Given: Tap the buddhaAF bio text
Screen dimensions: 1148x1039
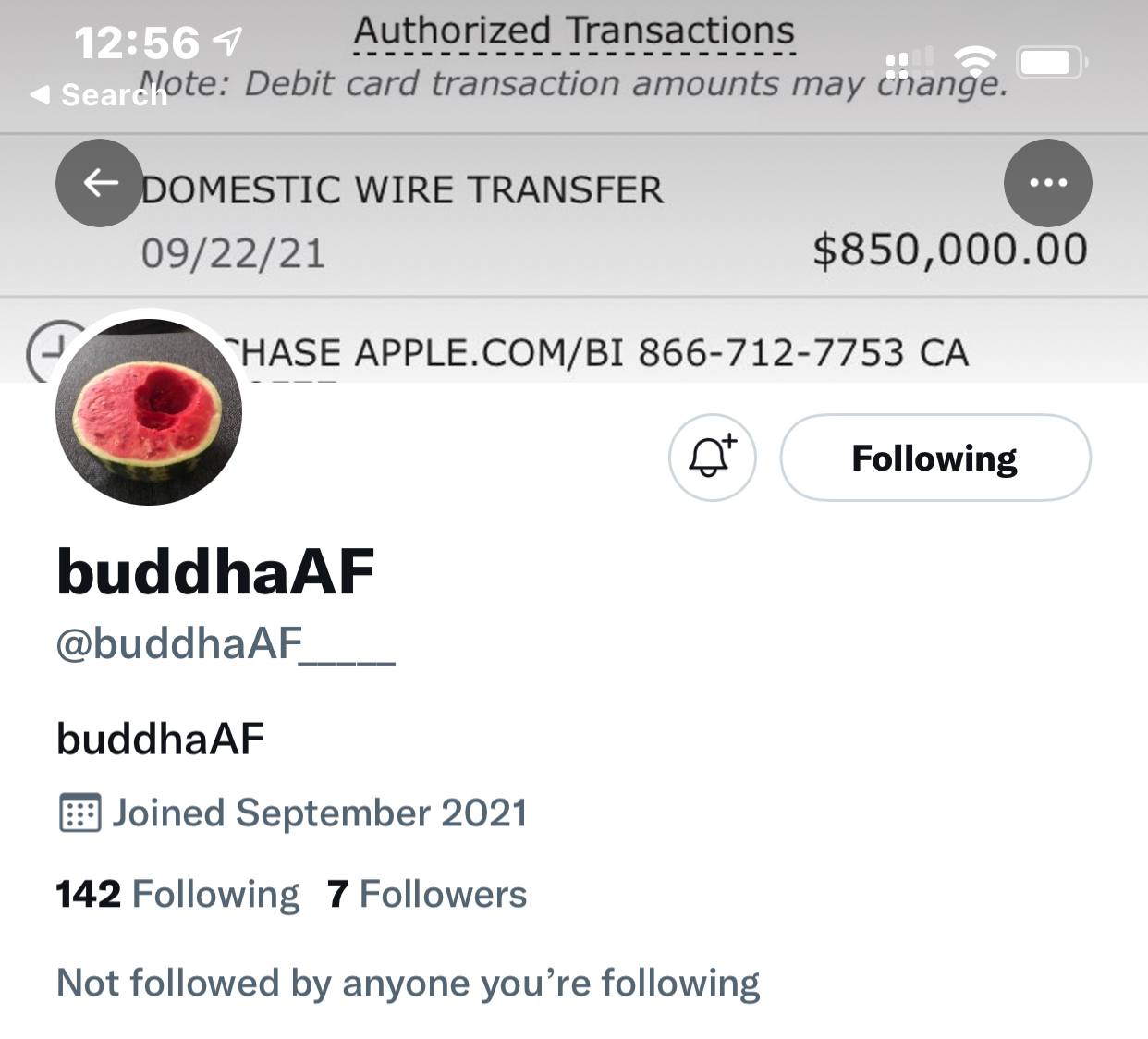Looking at the screenshot, I should tap(160, 740).
